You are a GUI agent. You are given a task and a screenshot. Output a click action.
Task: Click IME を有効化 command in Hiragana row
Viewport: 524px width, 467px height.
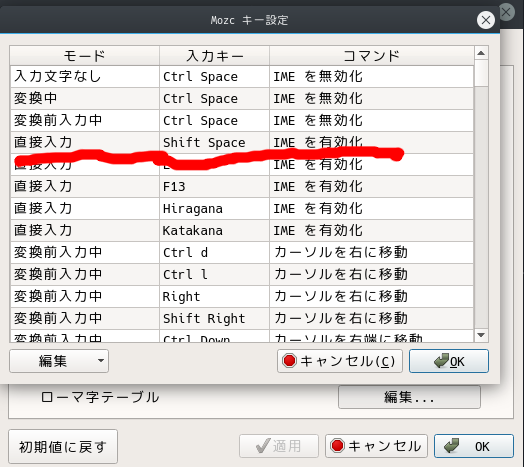[372, 209]
